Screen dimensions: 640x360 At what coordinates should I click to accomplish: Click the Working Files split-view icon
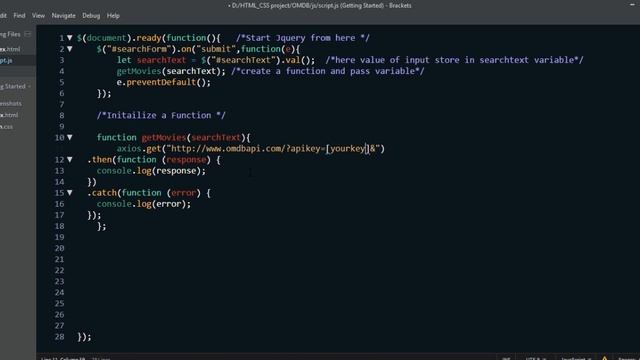point(28,34)
